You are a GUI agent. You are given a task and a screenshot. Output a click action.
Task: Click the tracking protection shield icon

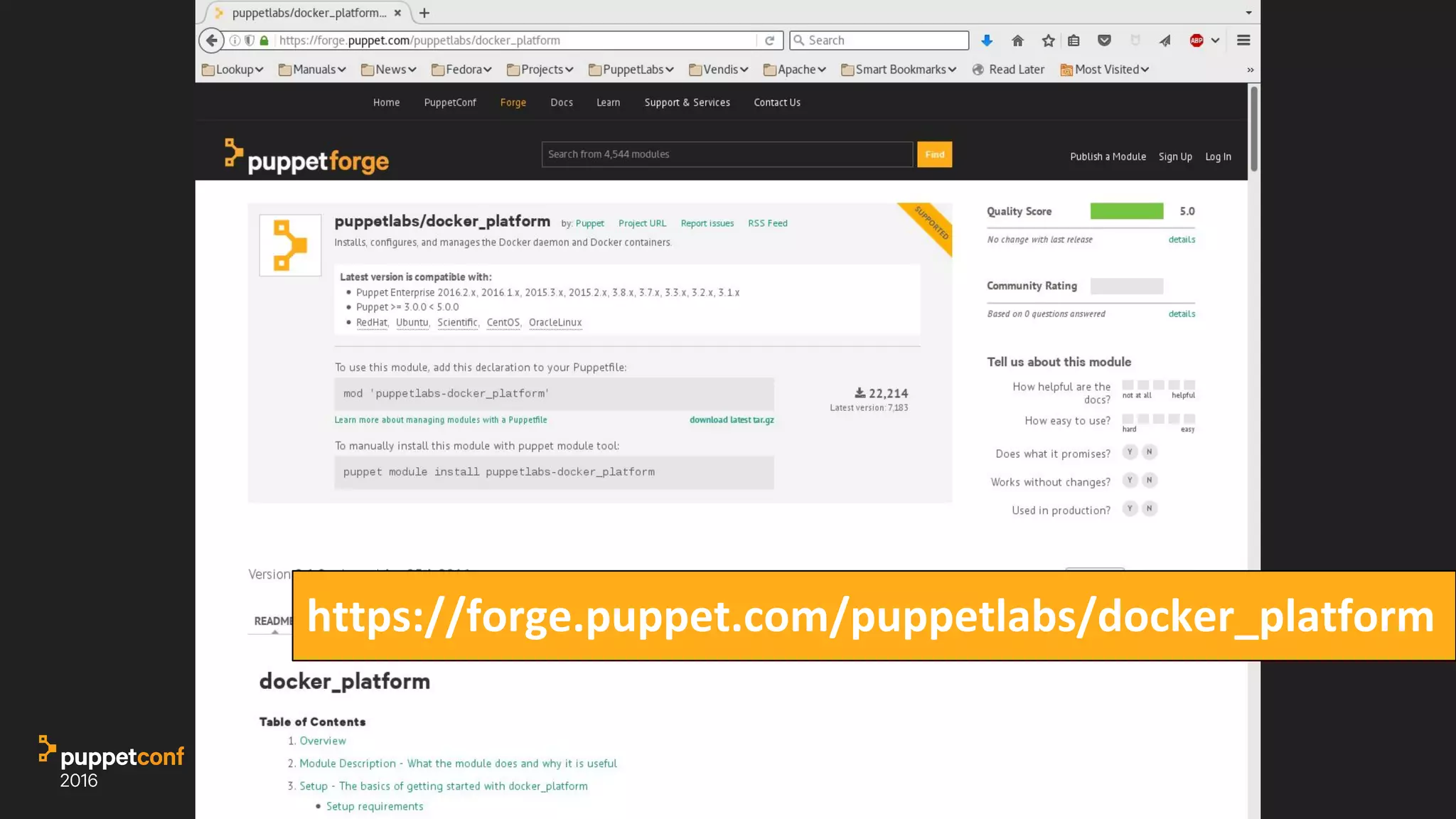point(250,41)
